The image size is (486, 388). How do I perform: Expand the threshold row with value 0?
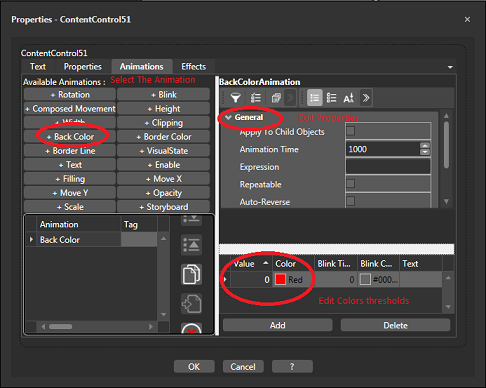coord(225,279)
